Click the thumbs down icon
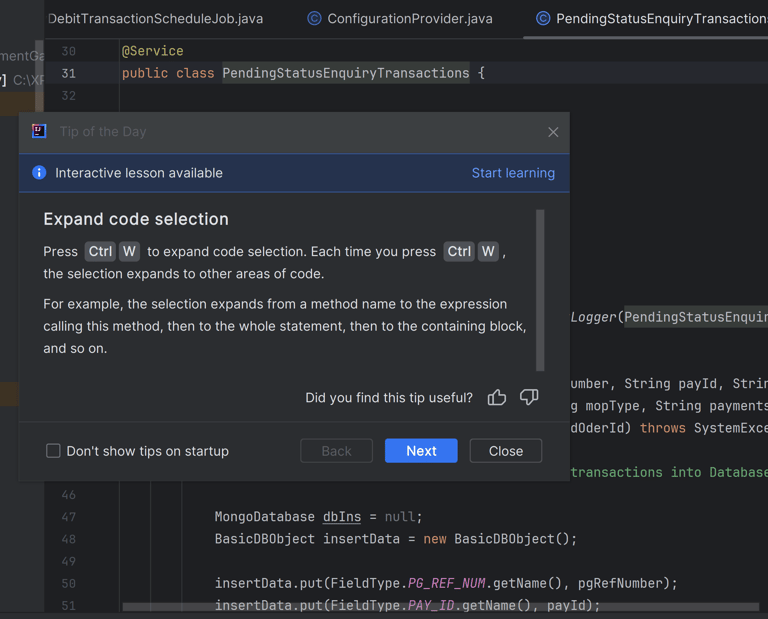 [529, 398]
